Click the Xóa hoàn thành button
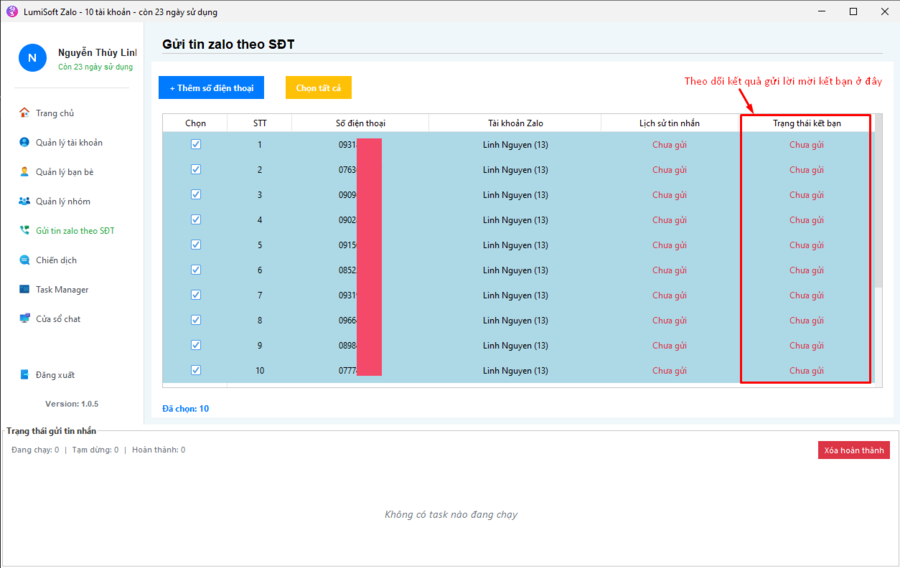Image resolution: width=900 pixels, height=568 pixels. [x=853, y=451]
